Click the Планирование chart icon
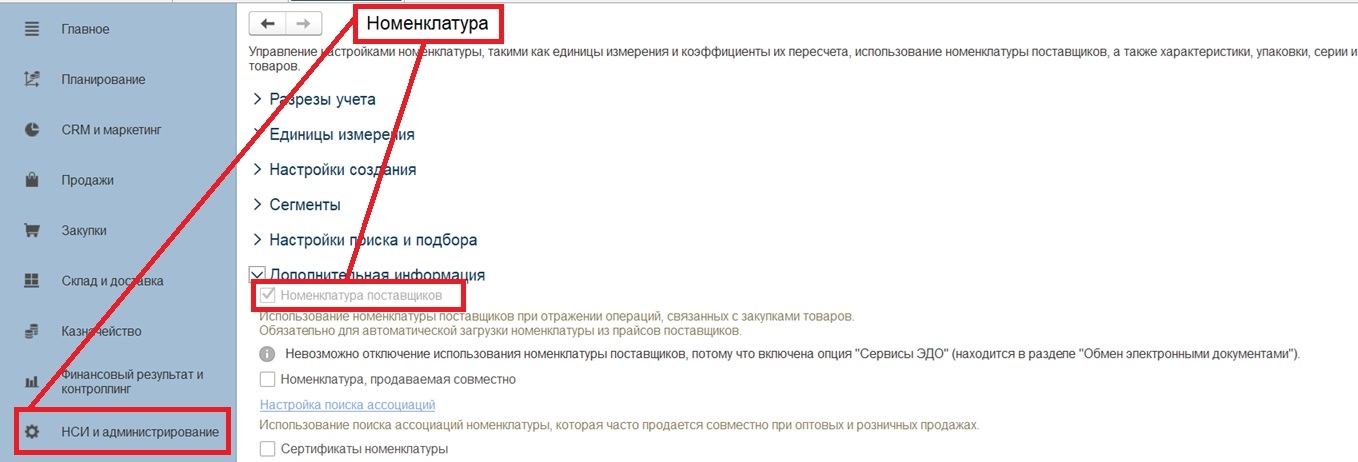Screen dimensions: 1358x462 click(32, 79)
